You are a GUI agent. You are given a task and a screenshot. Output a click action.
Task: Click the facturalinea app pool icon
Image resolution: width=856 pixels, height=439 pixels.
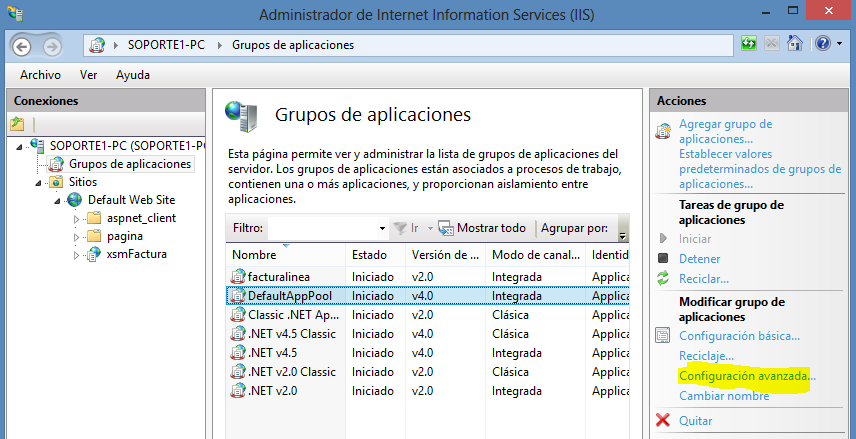[238, 277]
